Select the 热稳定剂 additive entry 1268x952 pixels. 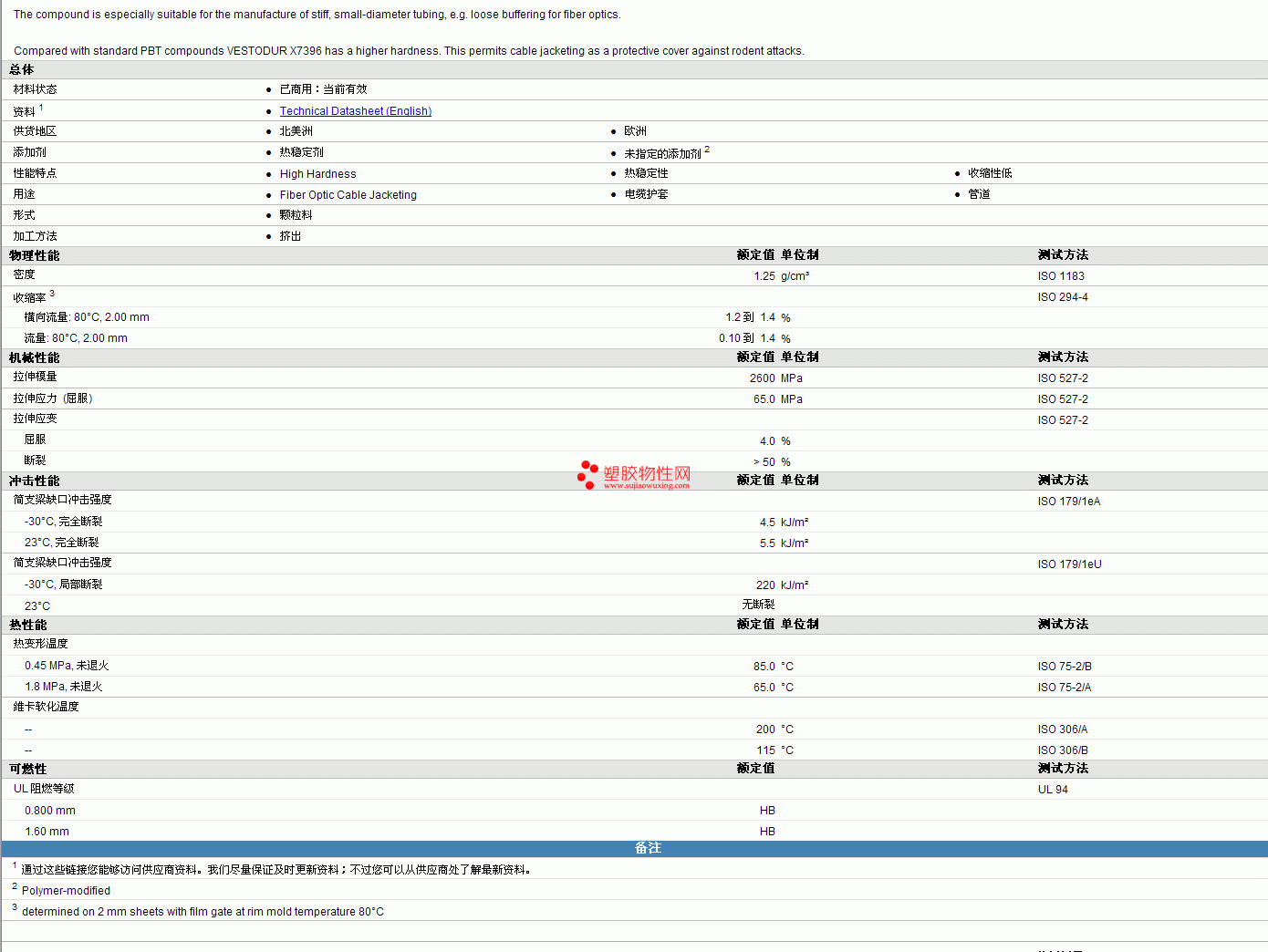click(x=302, y=152)
